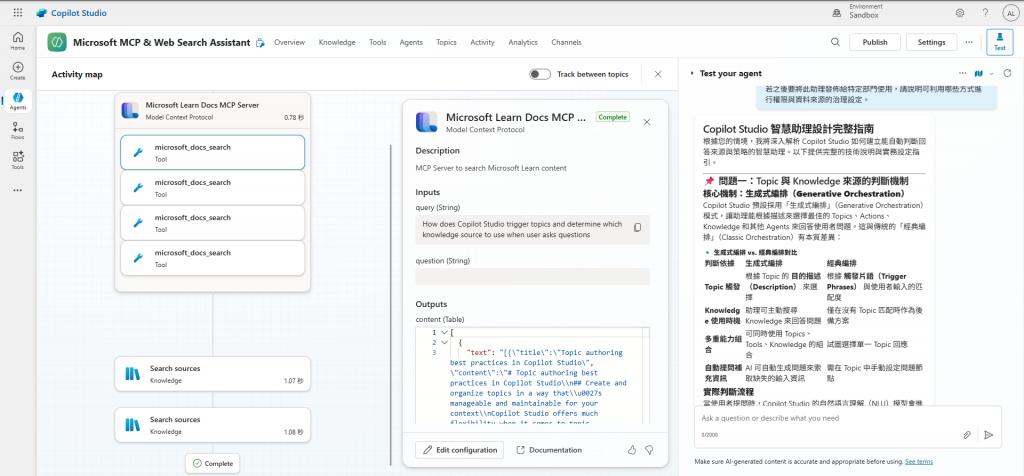Click the green agent icon
Image resolution: width=1024 pixels, height=476 pixels.
click(x=57, y=42)
